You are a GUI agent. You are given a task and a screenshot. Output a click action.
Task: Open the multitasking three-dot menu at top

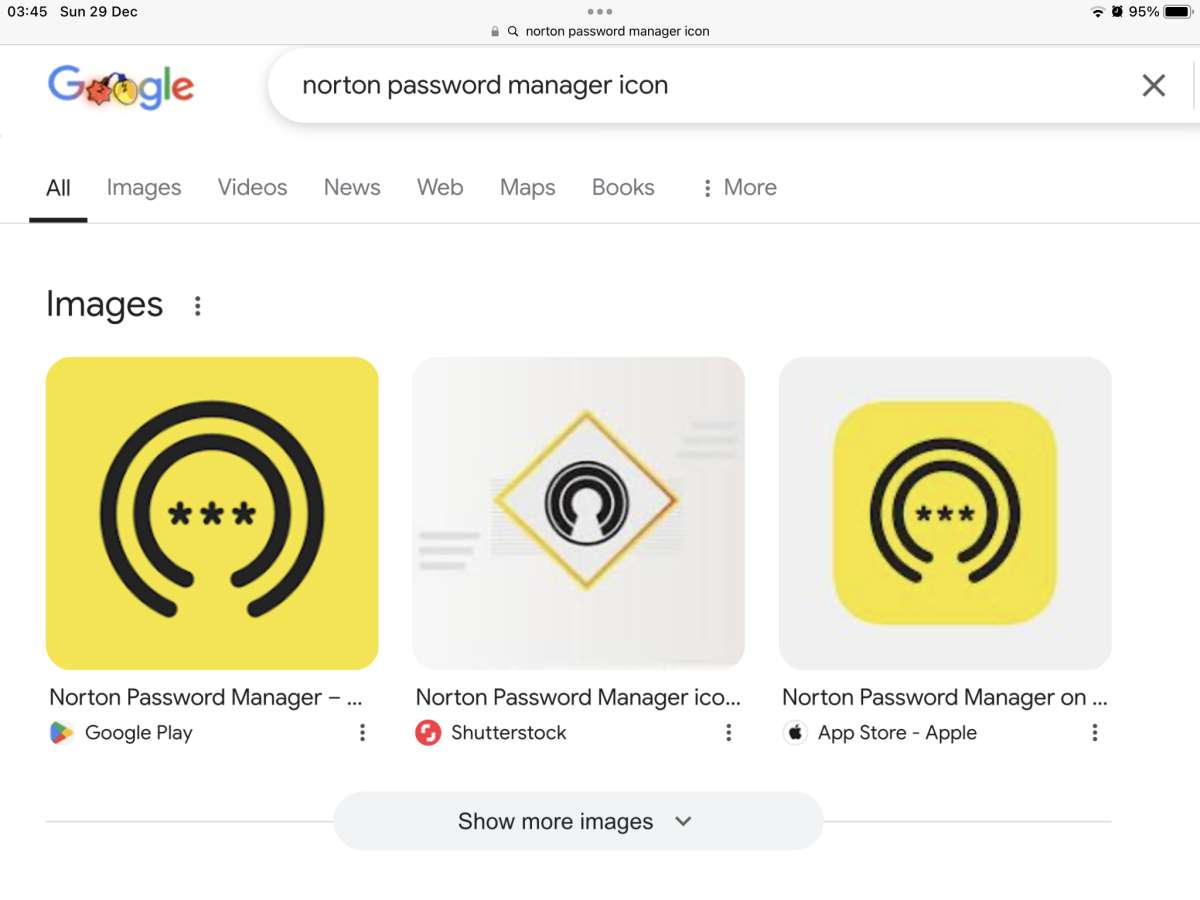coord(600,11)
